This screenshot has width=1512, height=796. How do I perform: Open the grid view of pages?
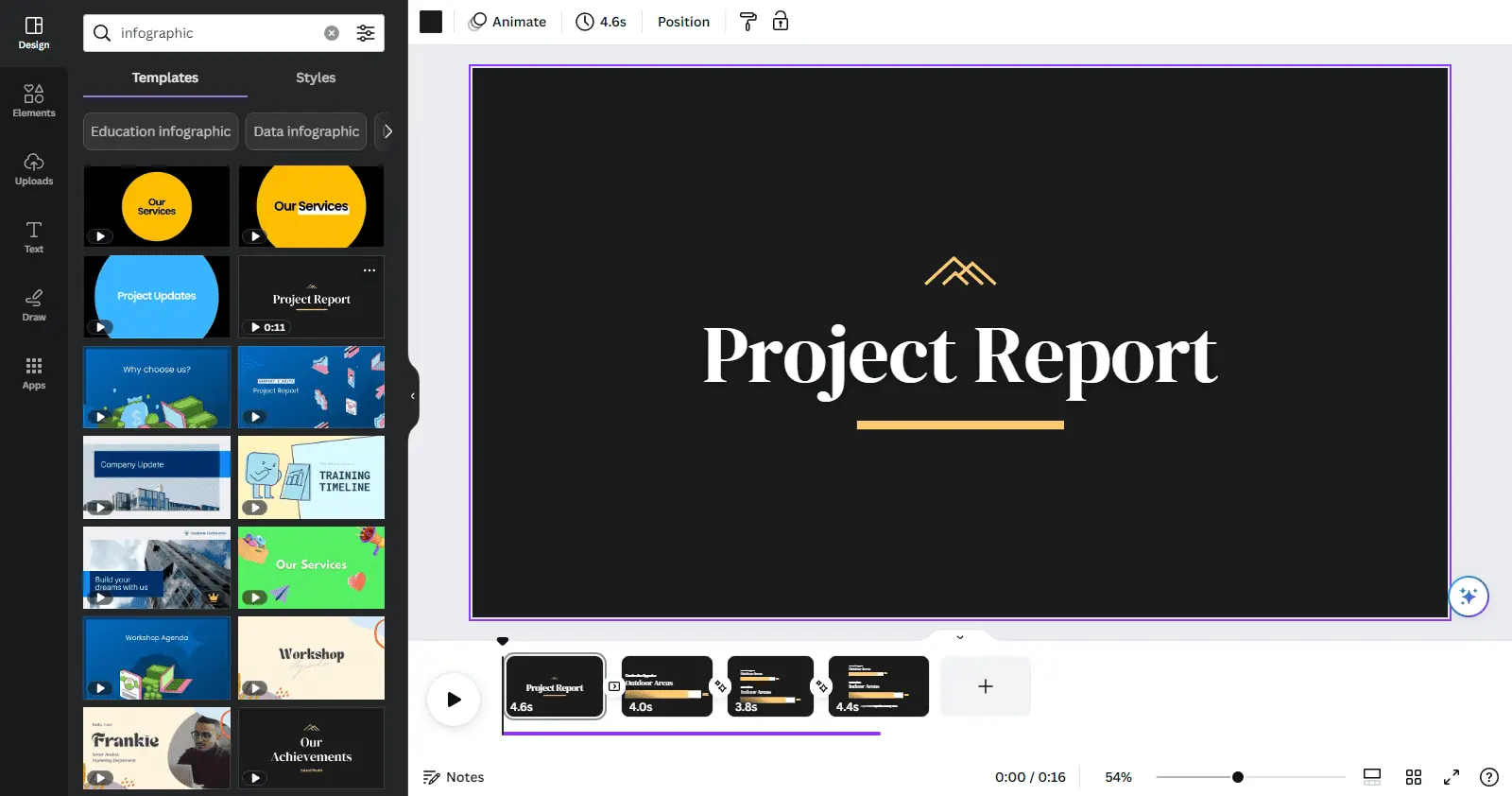1414,777
